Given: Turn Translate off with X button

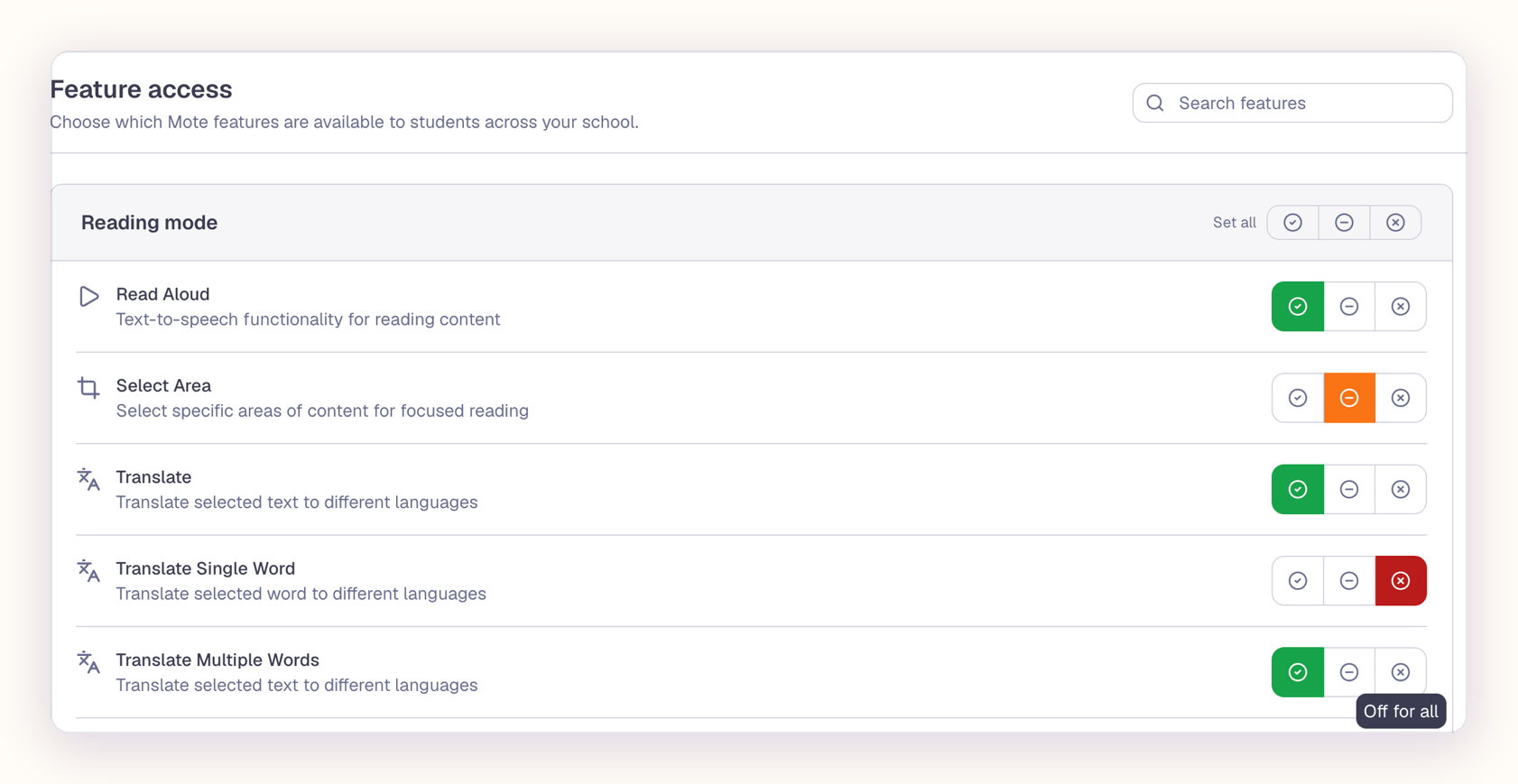Looking at the screenshot, I should pos(1401,489).
